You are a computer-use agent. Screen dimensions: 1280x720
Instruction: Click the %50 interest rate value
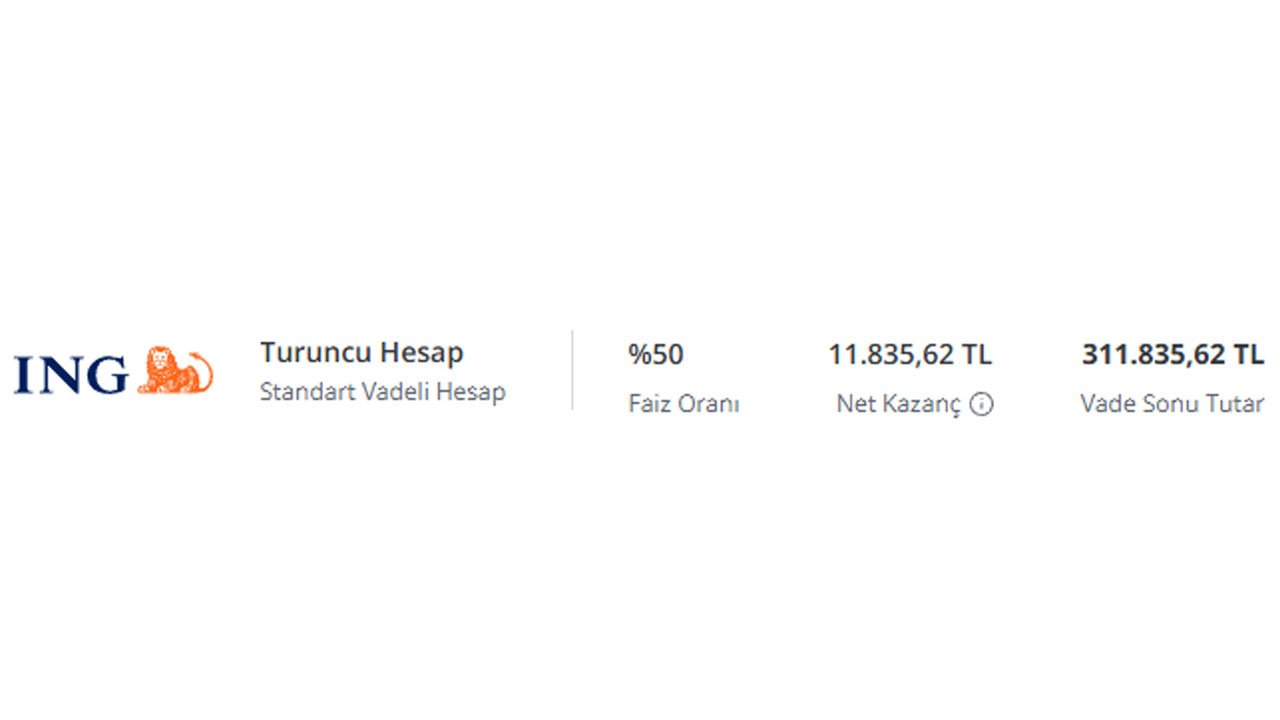click(655, 354)
